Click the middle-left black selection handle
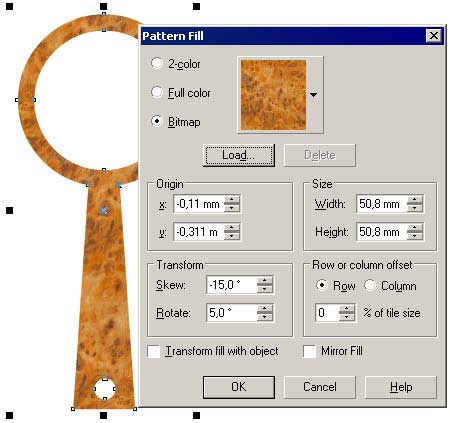 pos(9,210)
